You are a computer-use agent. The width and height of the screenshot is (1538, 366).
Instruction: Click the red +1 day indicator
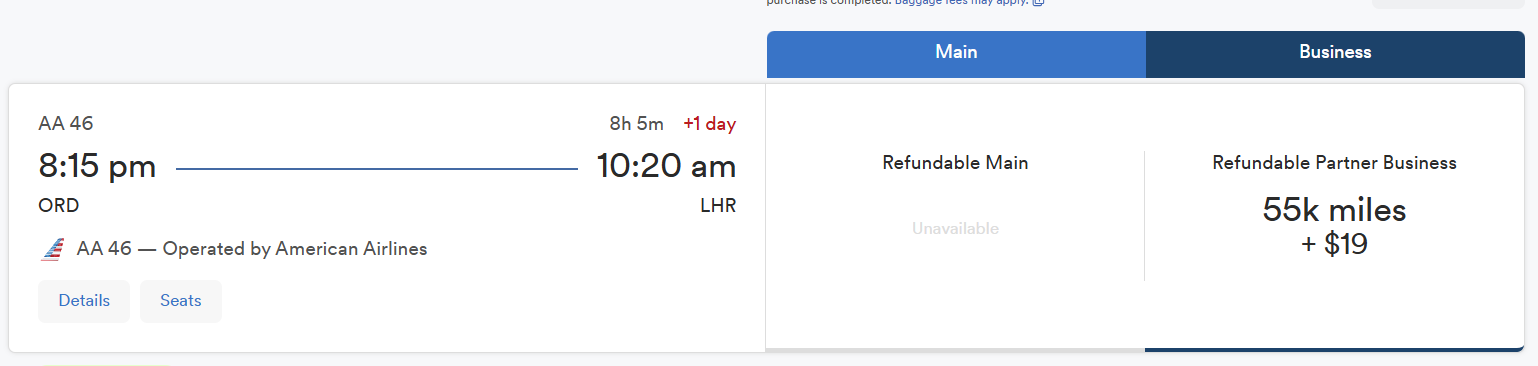tap(710, 124)
